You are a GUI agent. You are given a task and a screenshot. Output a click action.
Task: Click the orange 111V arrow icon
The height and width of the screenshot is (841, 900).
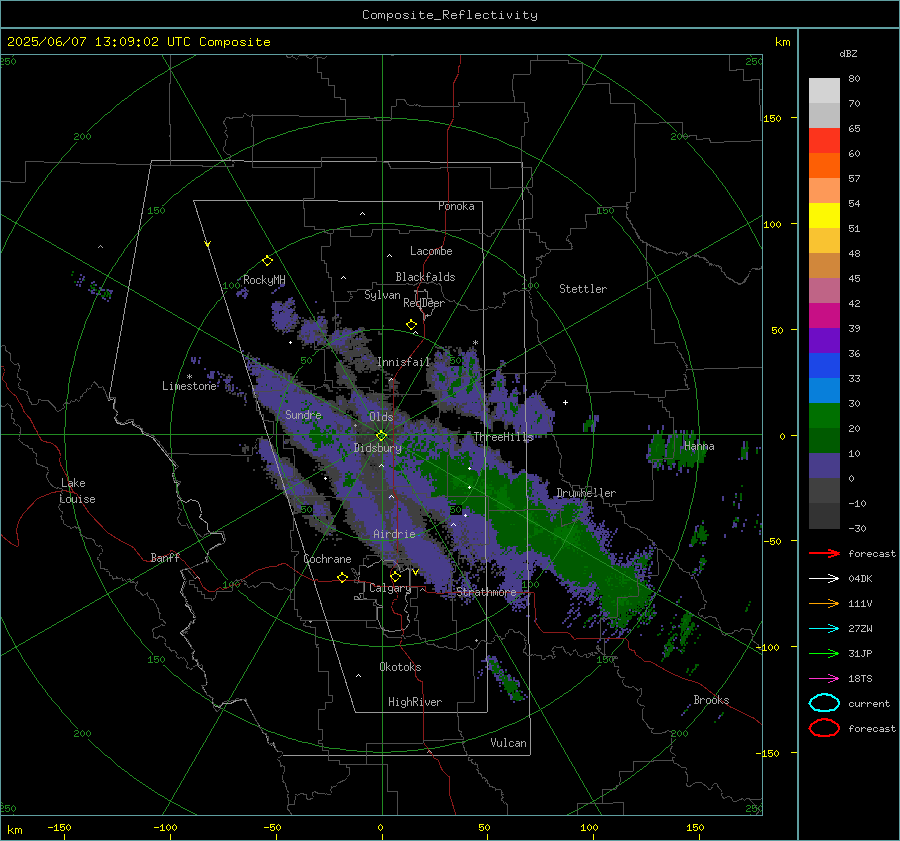824,603
